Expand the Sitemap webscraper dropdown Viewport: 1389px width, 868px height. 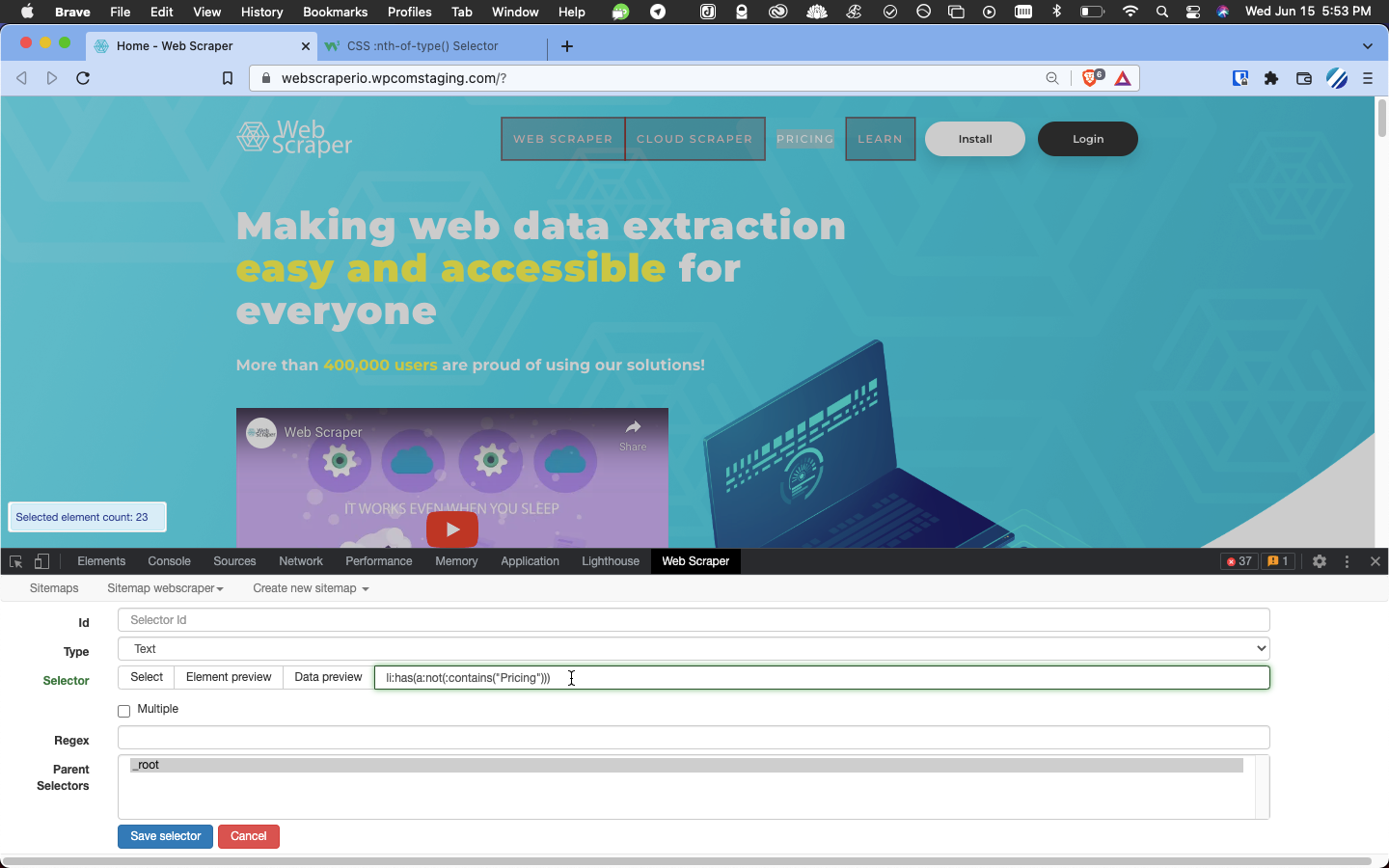(165, 588)
